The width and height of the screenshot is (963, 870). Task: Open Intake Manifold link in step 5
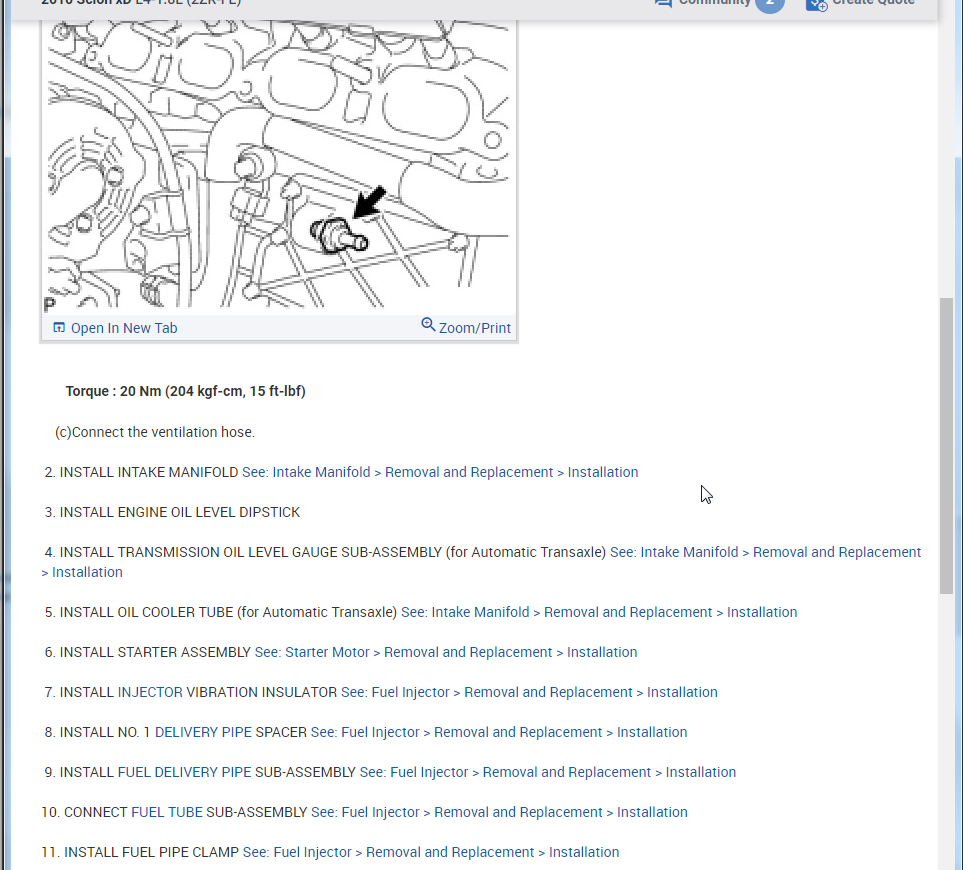[599, 612]
